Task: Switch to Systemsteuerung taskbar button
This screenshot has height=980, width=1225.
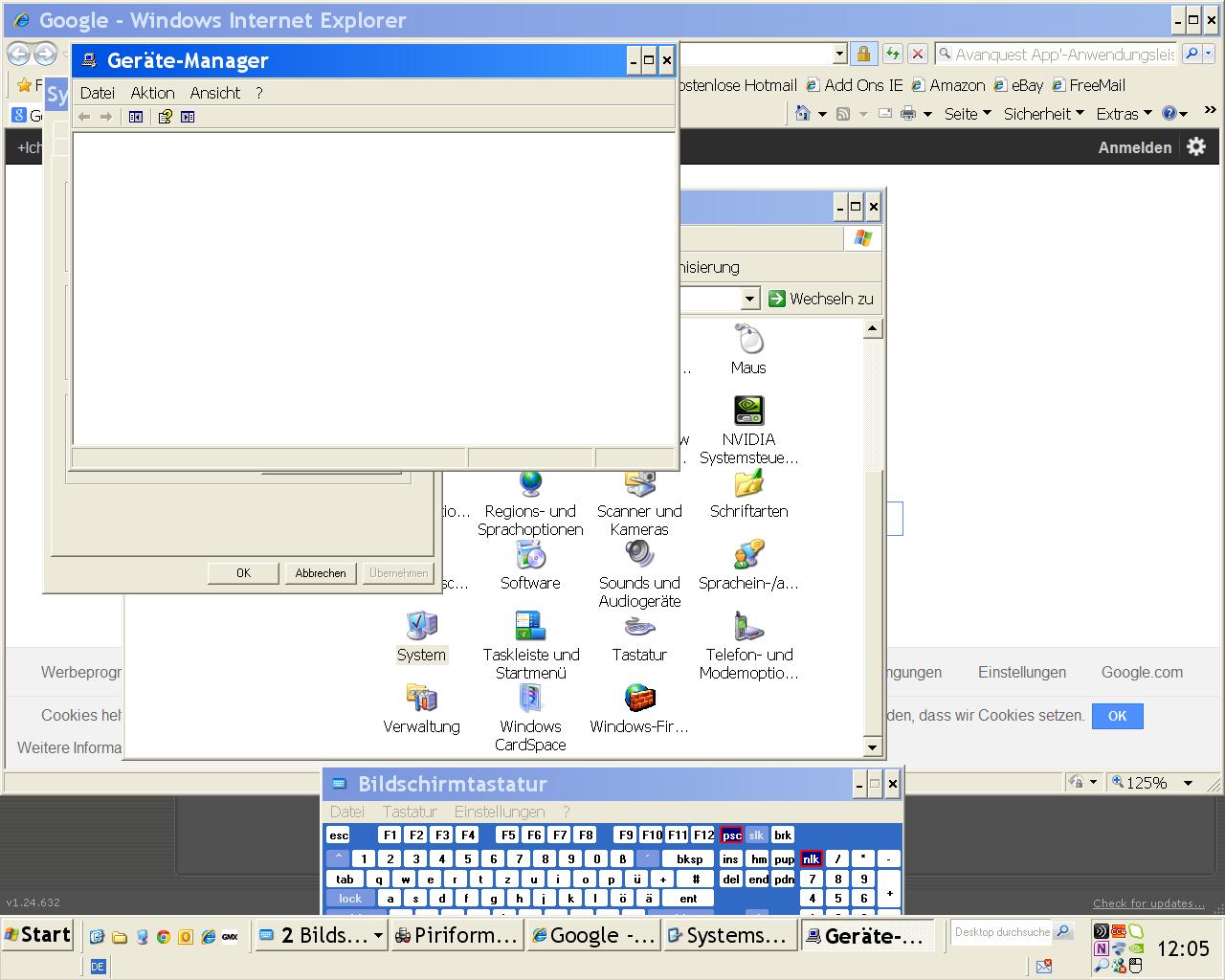Action: (x=729, y=935)
